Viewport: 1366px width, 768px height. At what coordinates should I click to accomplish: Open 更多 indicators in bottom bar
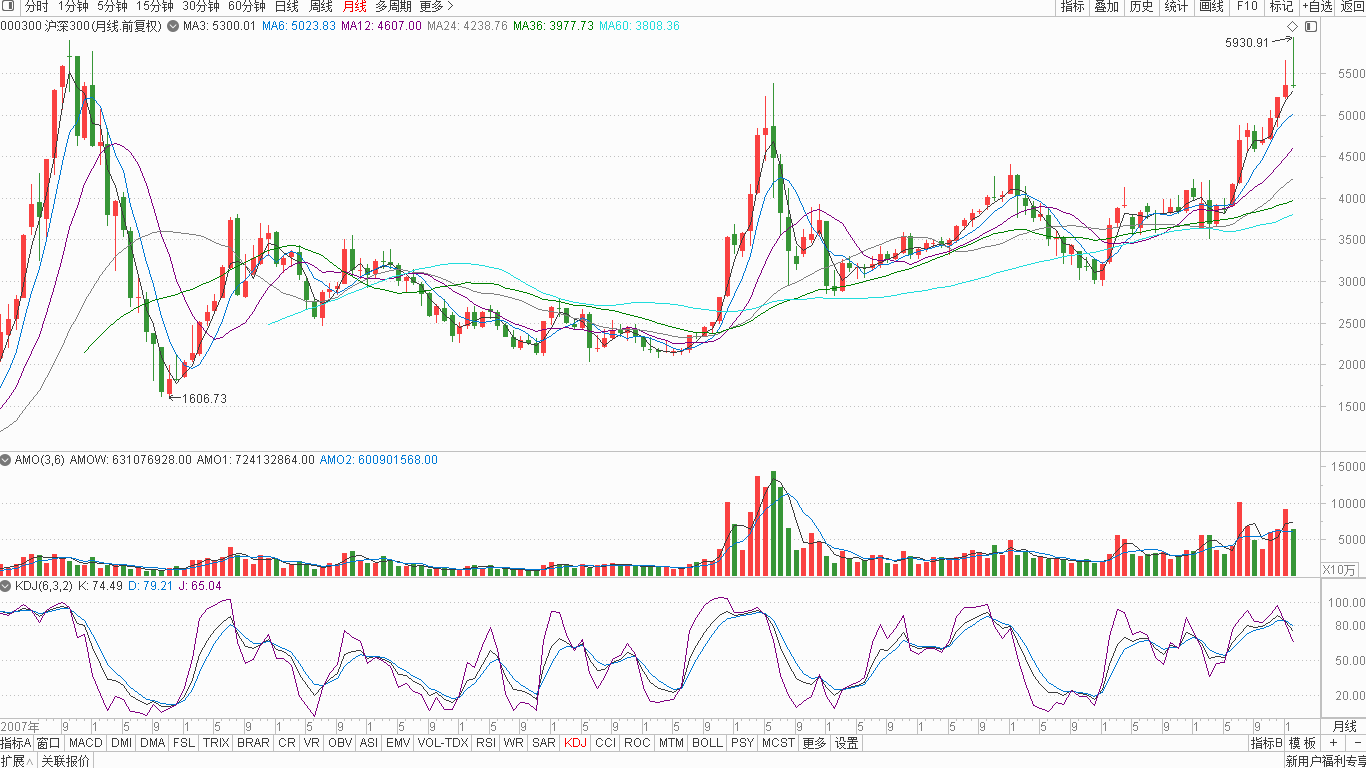pyautogui.click(x=815, y=743)
